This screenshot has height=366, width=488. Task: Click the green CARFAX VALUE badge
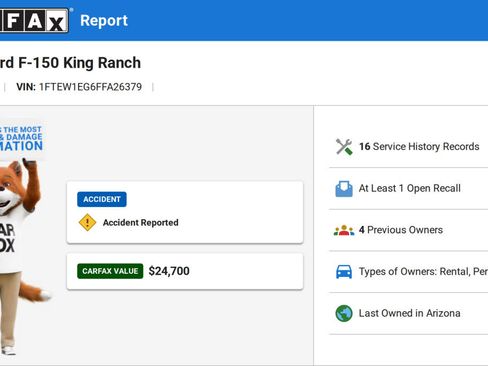[110, 271]
